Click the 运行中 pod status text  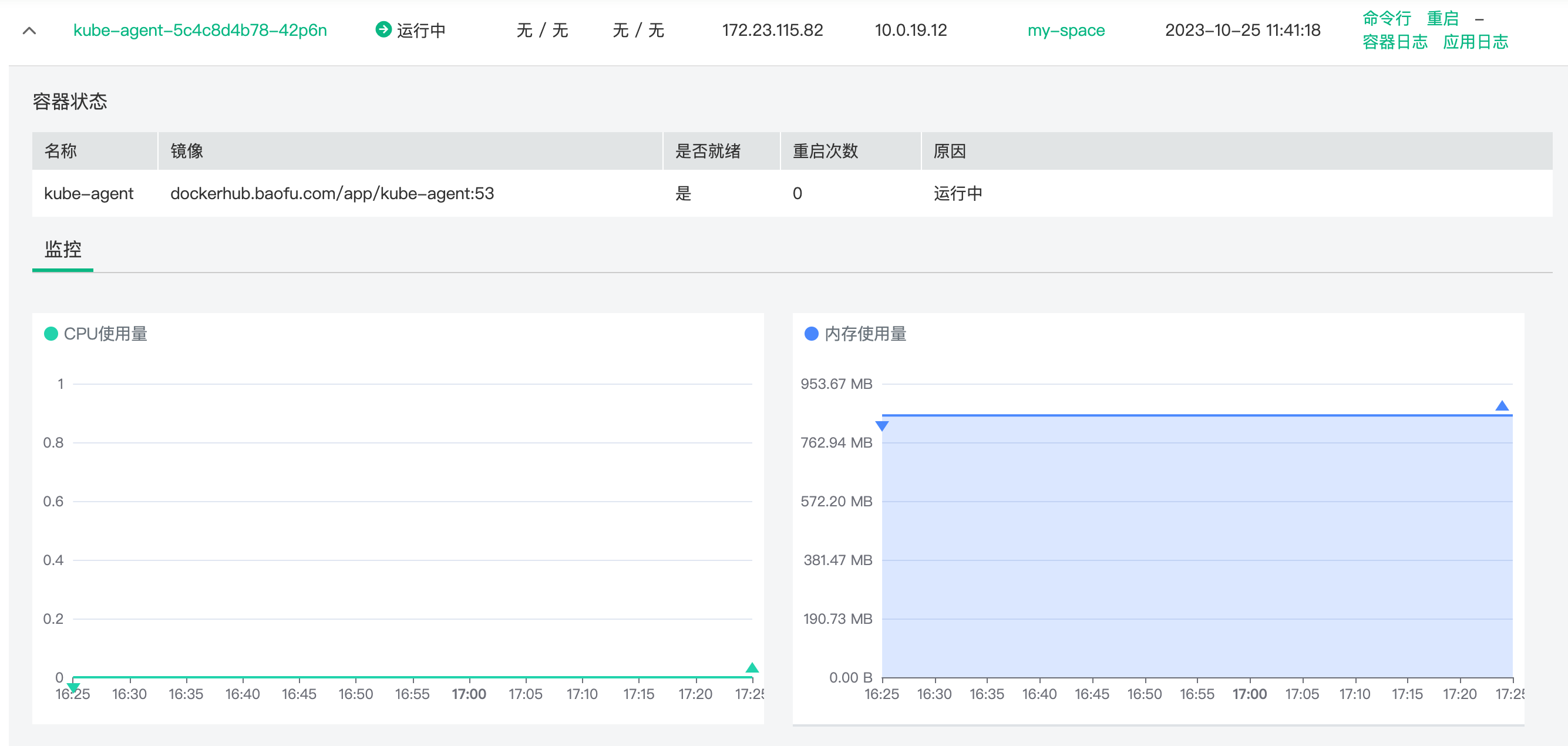click(421, 31)
